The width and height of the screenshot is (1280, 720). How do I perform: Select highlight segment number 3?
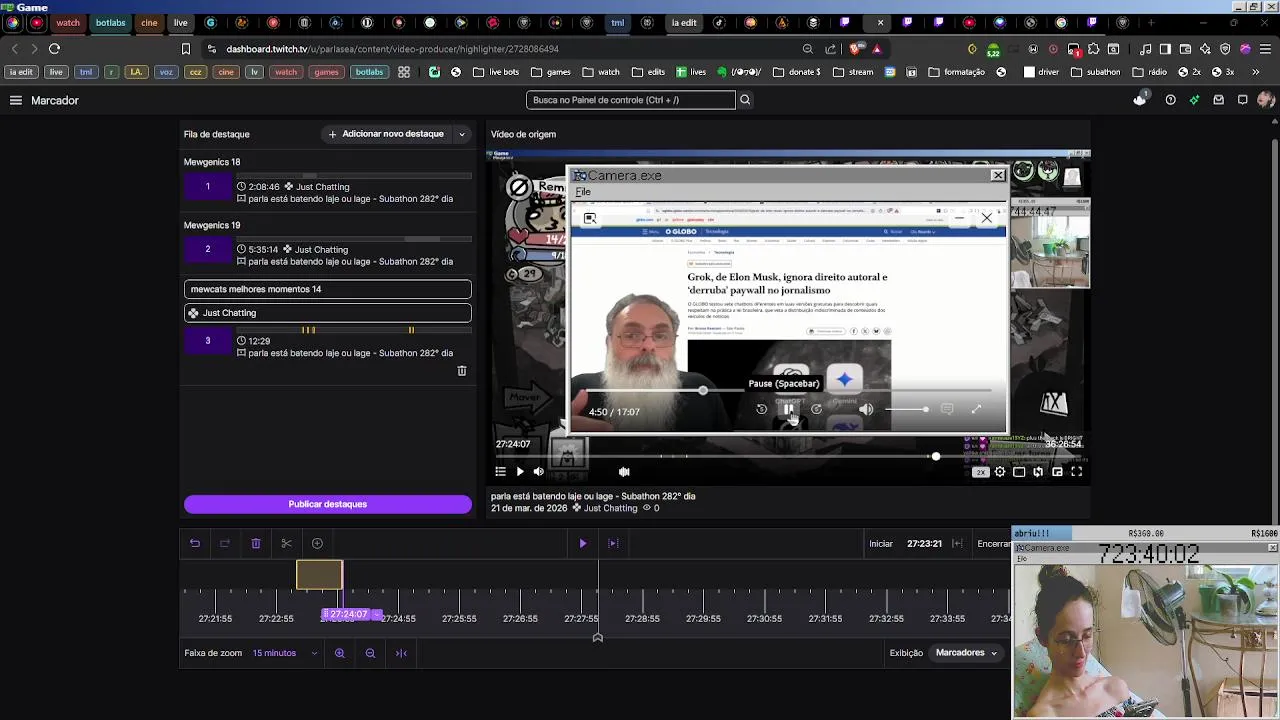pyautogui.click(x=208, y=341)
